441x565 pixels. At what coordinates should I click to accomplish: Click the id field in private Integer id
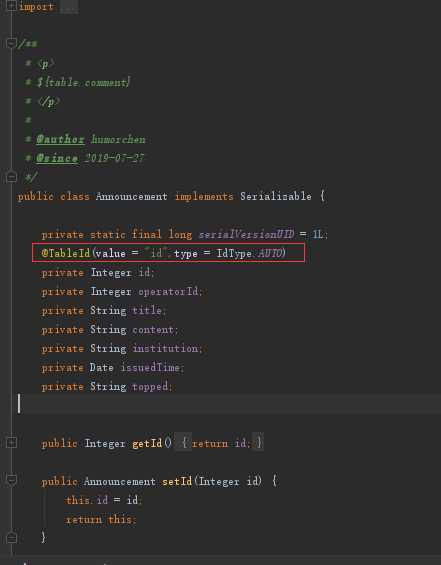click(x=144, y=272)
